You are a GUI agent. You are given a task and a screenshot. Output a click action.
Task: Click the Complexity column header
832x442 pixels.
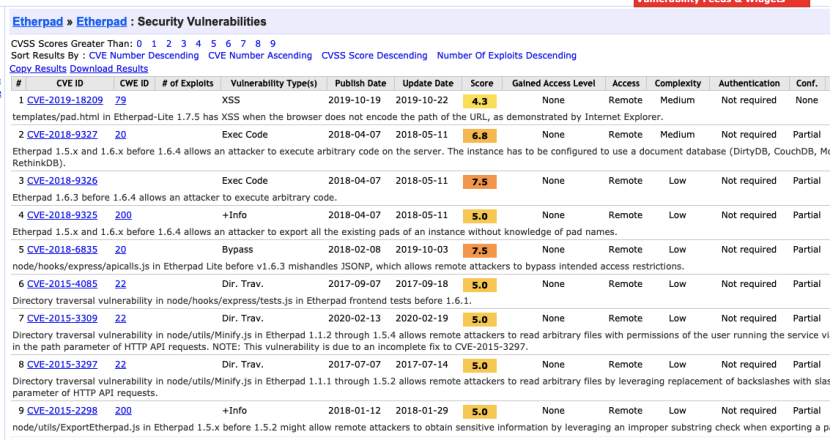[x=678, y=83]
